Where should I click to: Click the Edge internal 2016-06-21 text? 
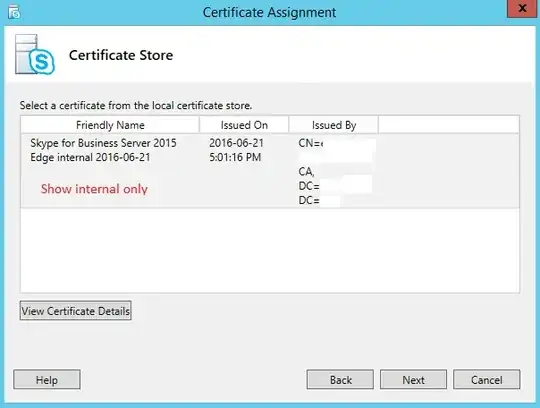tap(90, 157)
